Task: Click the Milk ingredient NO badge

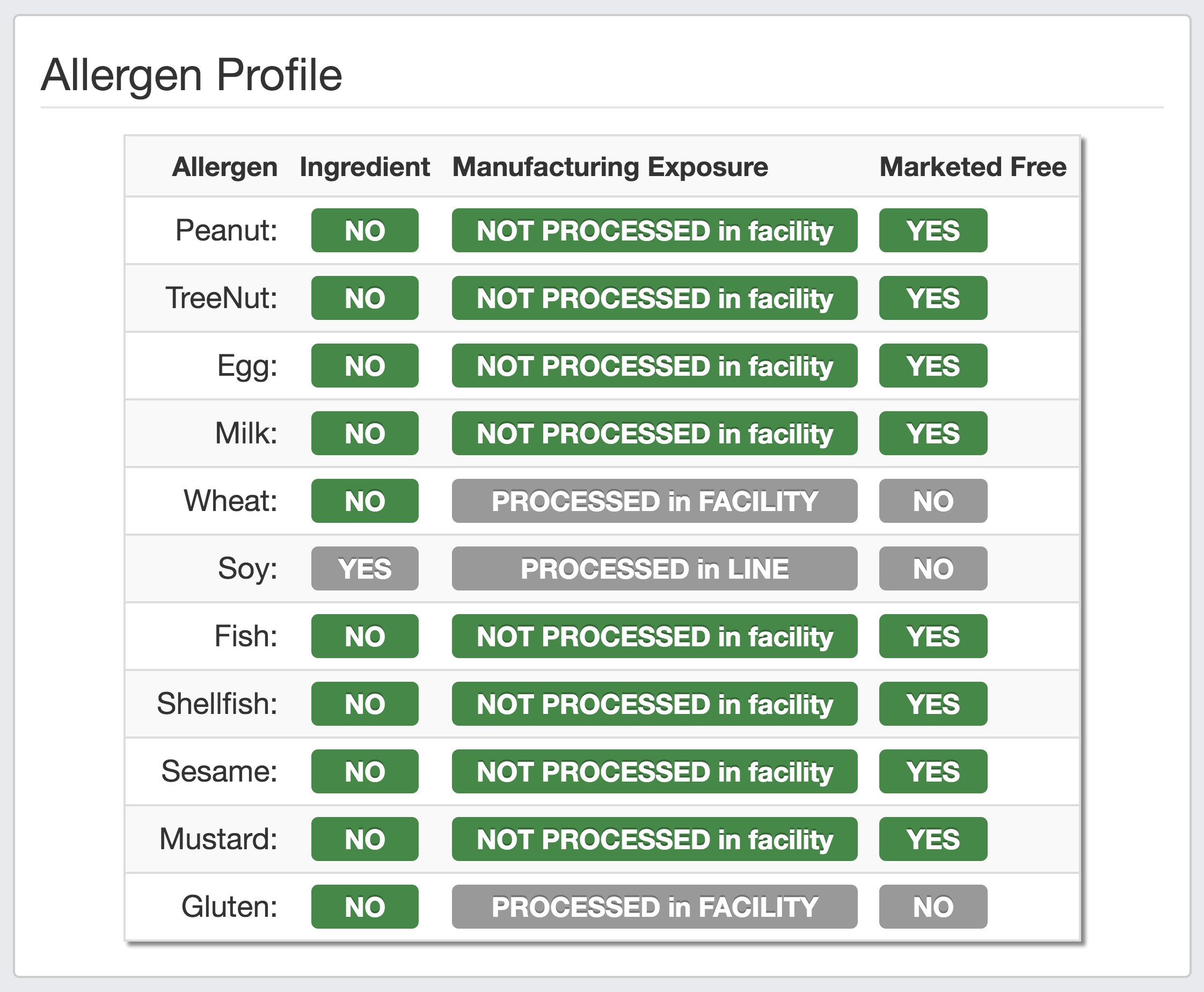Action: pyautogui.click(x=364, y=433)
